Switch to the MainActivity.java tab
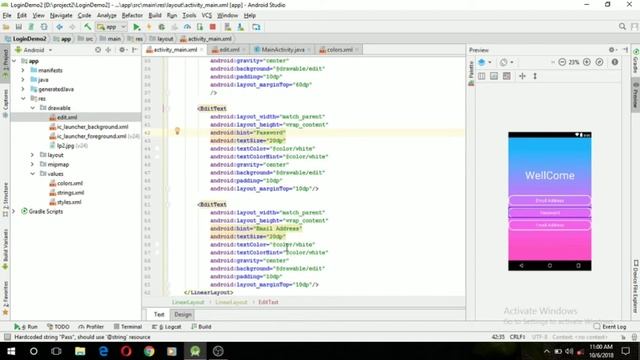 point(282,49)
